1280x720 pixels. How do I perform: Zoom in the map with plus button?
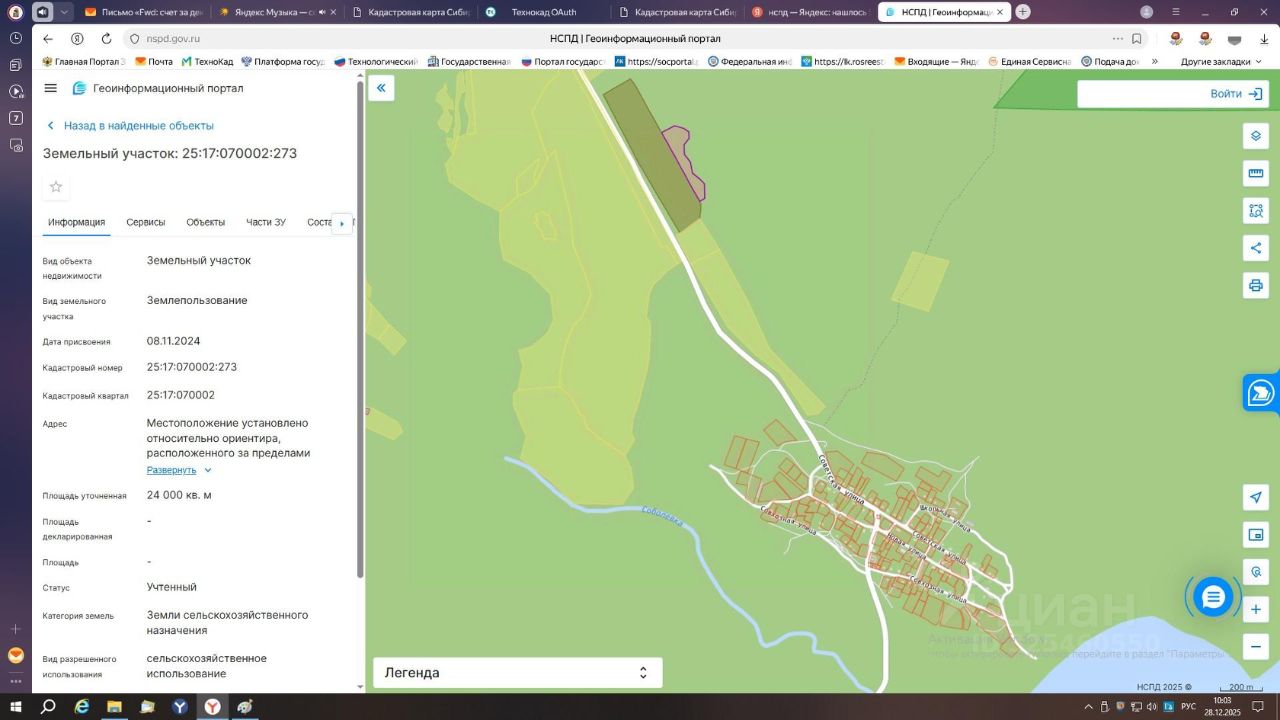tap(1256, 609)
